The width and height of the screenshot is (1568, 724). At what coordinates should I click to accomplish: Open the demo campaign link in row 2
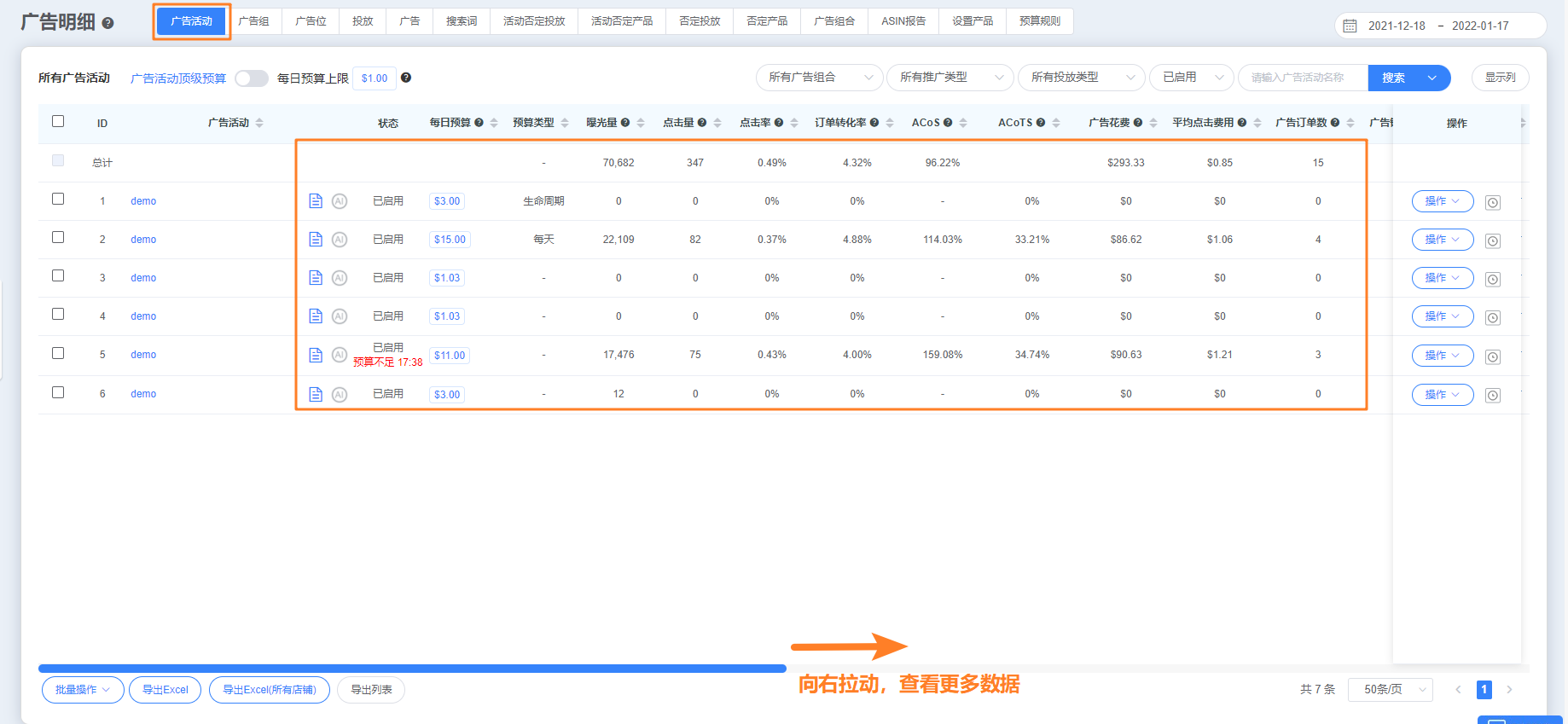143,240
